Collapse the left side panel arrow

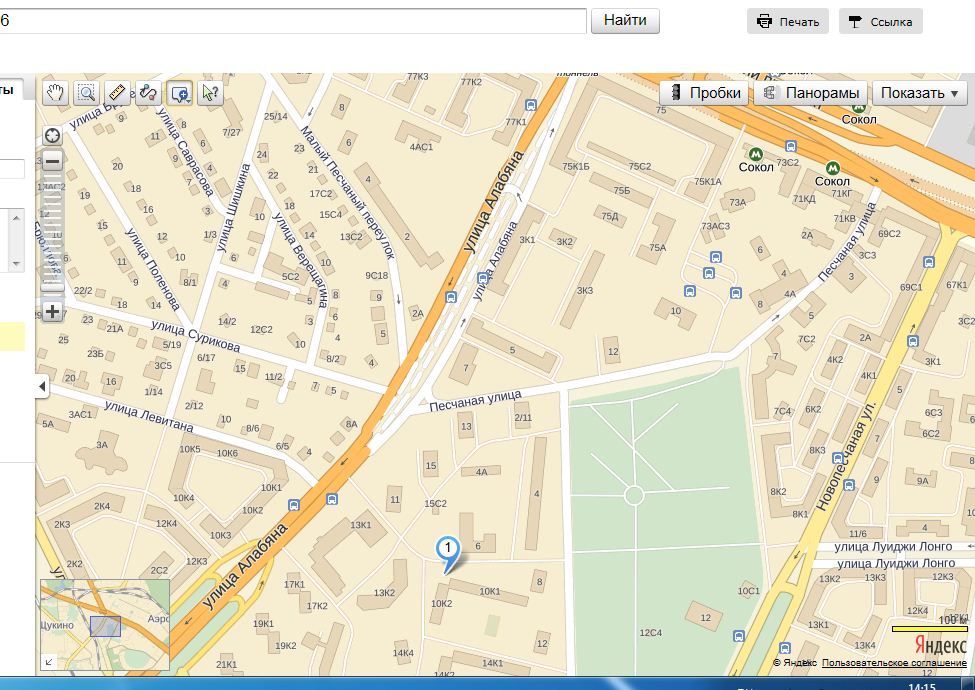pos(42,386)
